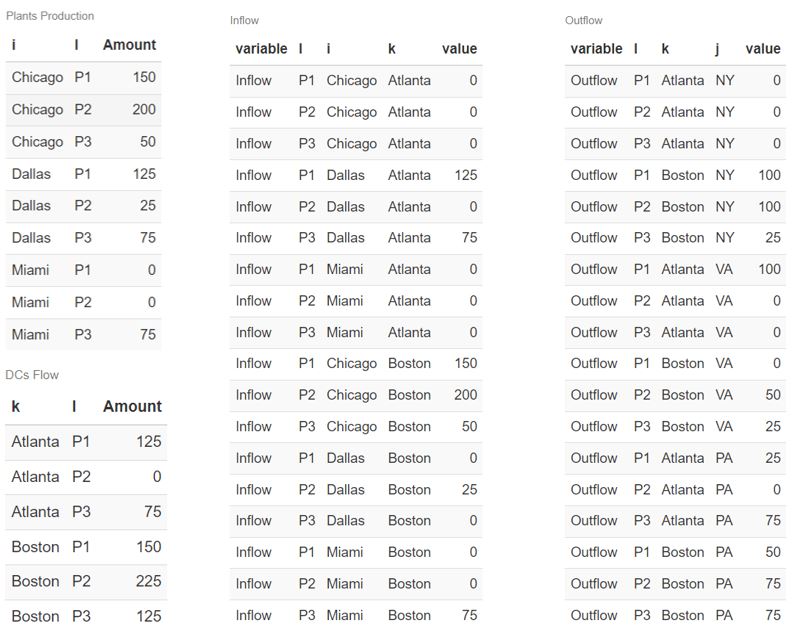Screen dimensions: 810x631
Task: Select Amount column header in DCs Flow
Action: (132, 407)
